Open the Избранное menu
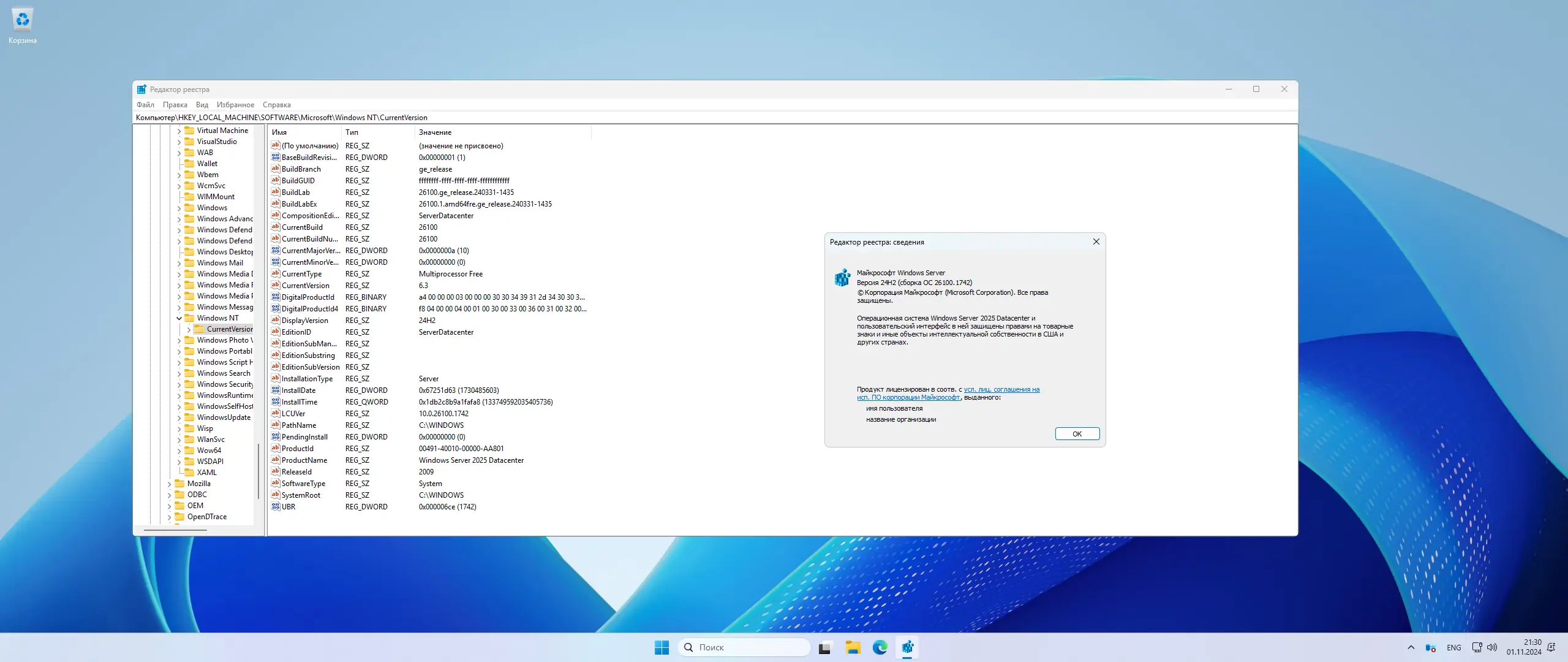 click(235, 105)
